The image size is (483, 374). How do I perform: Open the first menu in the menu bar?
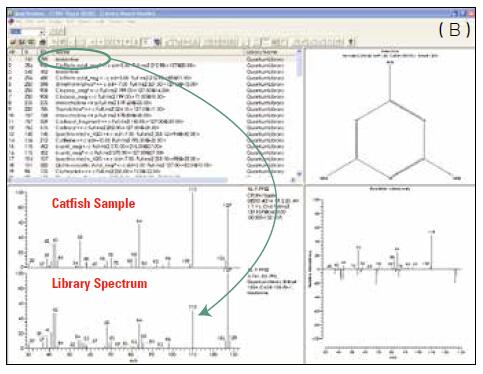pos(19,22)
